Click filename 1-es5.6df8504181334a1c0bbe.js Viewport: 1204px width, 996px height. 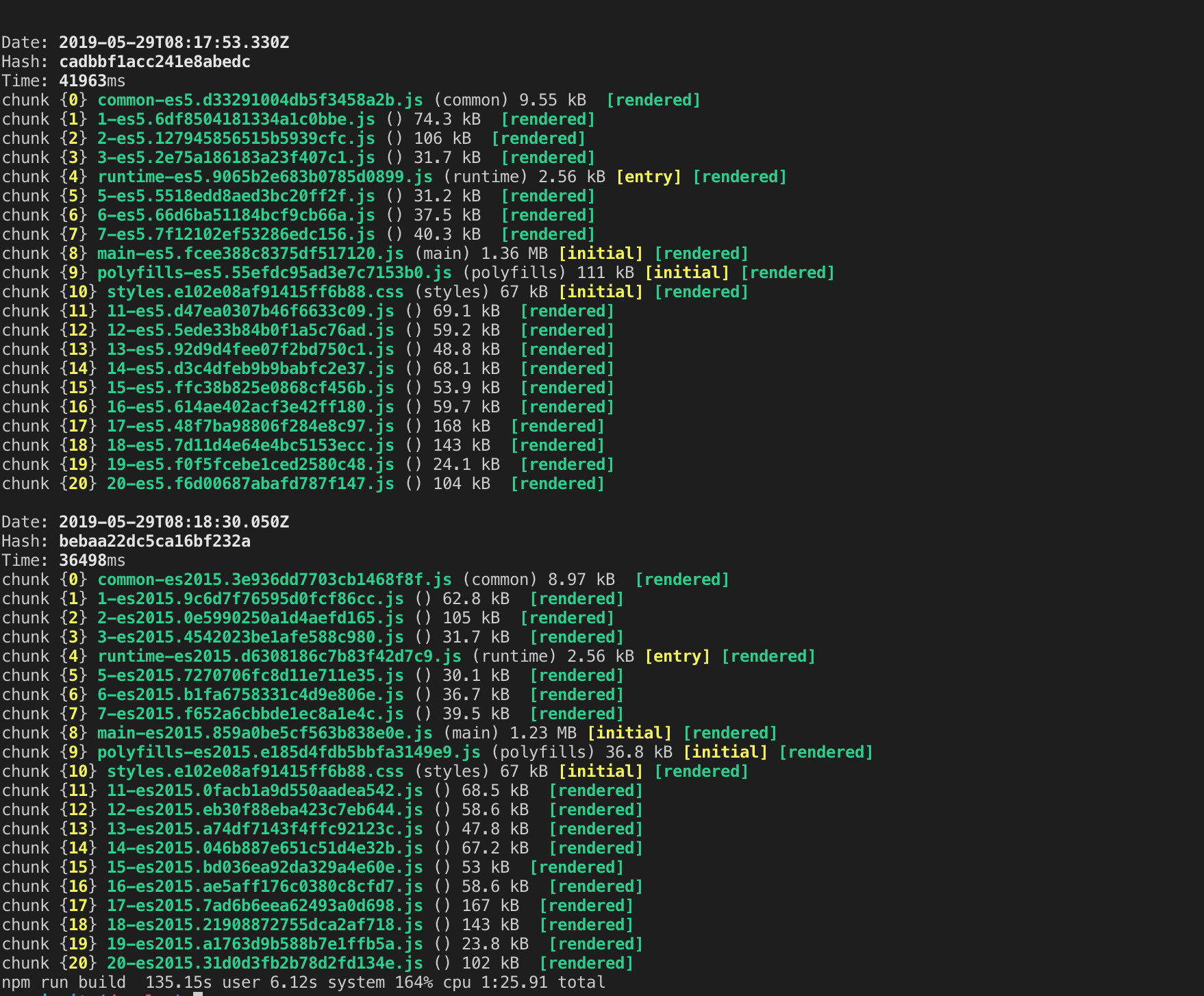pyautogui.click(x=236, y=119)
